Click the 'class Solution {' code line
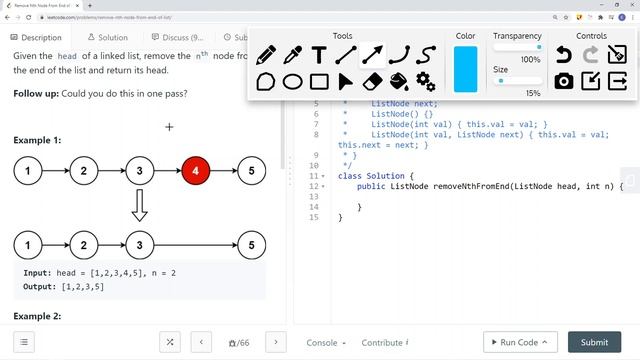640x360 pixels. coord(376,176)
